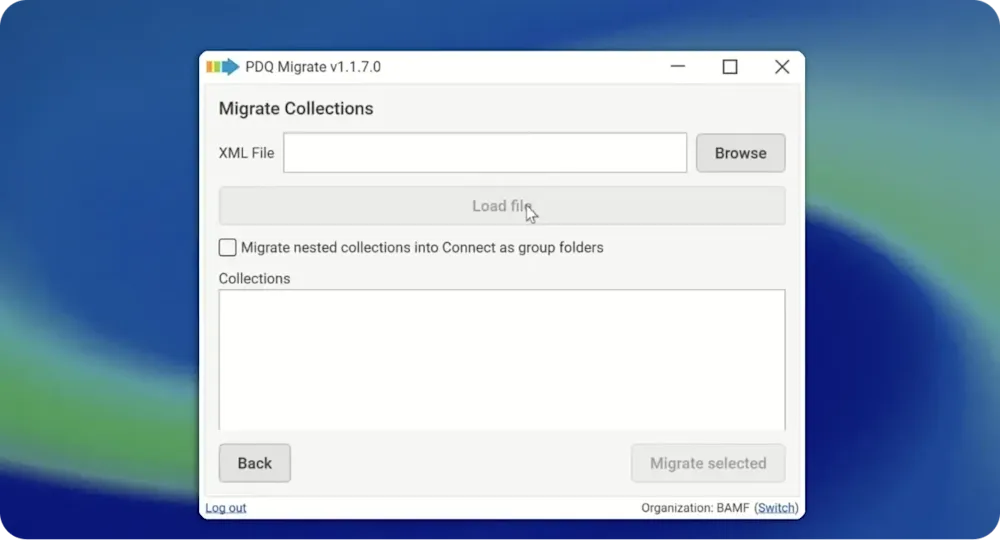Screen dimensions: 1000x540
Task: Click inside the Collections list box
Action: pos(502,360)
